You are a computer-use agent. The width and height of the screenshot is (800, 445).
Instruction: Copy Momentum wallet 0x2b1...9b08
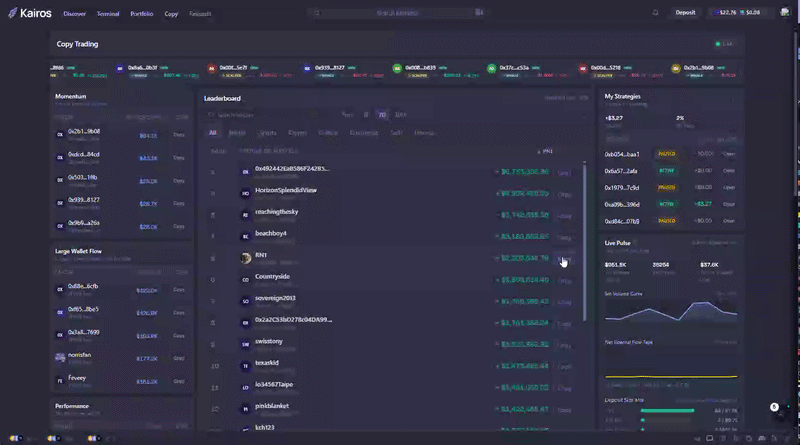tap(179, 135)
